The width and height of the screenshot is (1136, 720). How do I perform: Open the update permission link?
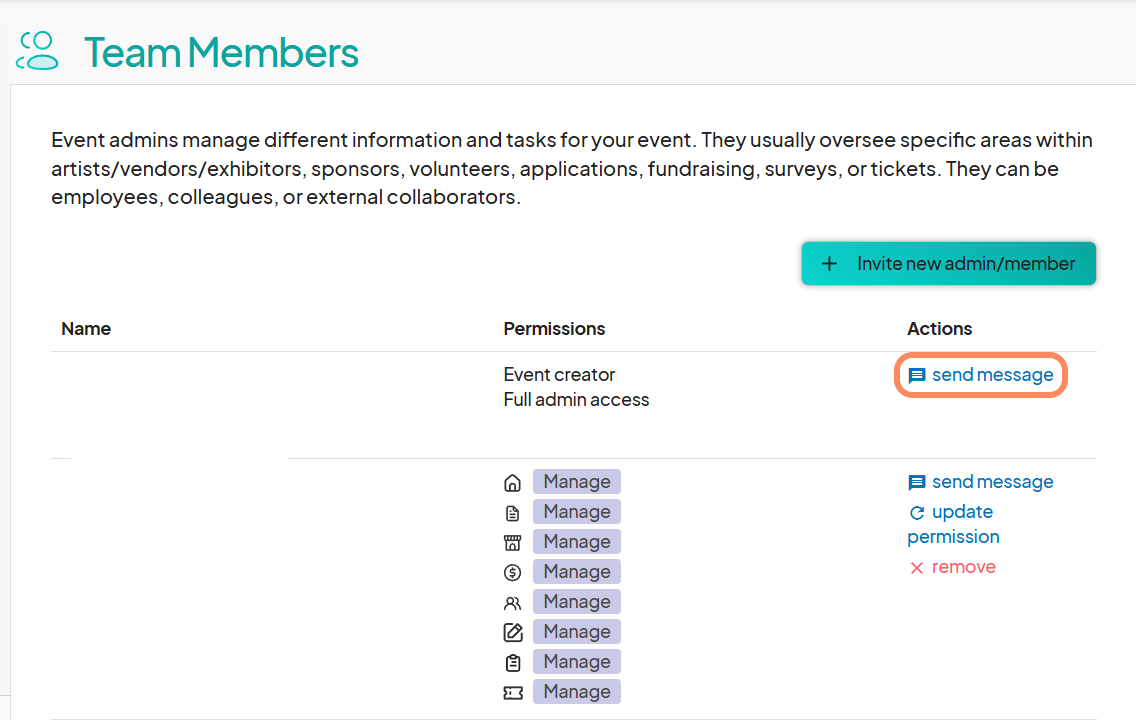[x=953, y=524]
